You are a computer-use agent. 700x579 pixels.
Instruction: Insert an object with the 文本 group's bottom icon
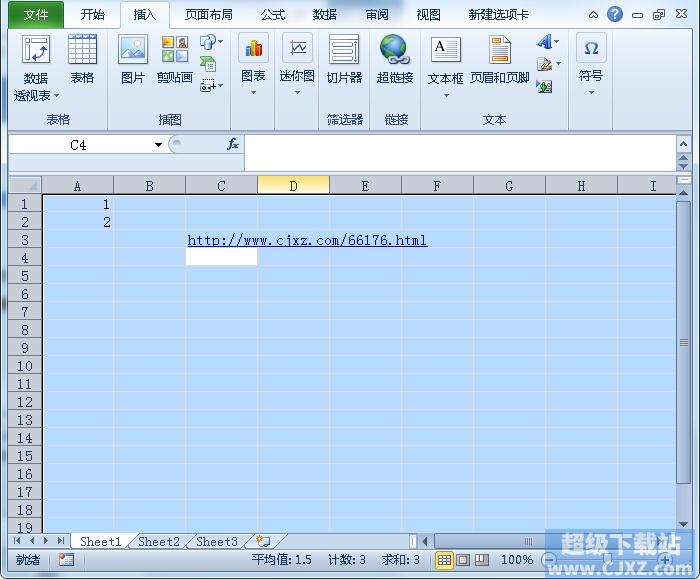[544, 86]
